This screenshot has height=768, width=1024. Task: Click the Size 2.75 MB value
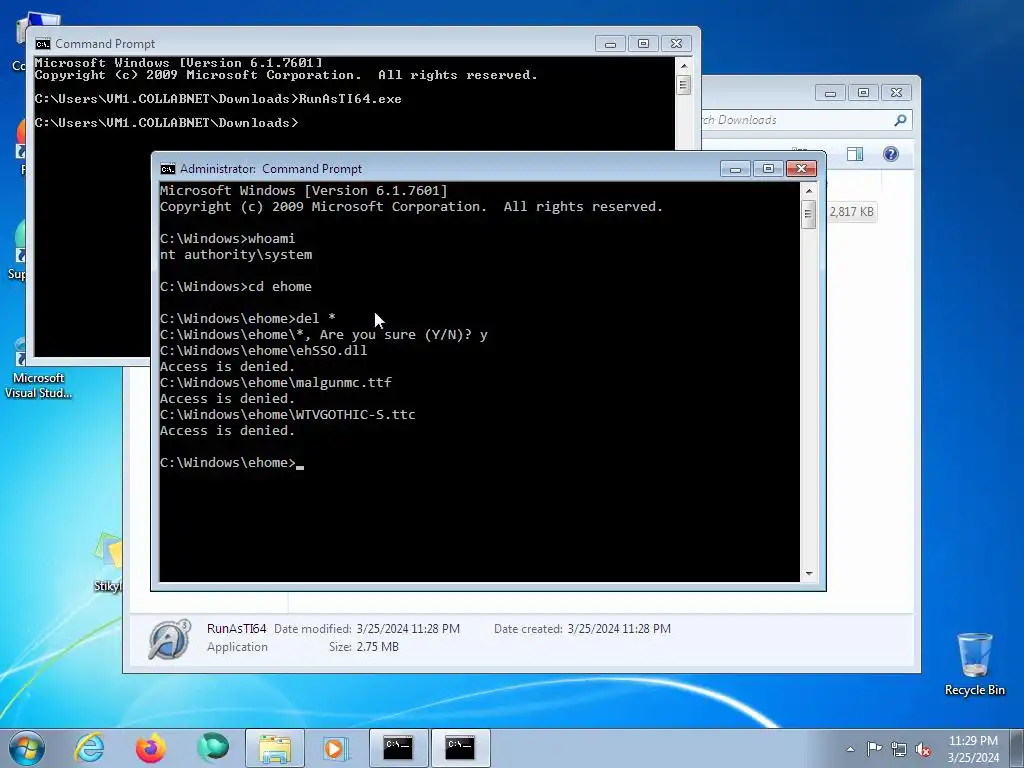[377, 647]
